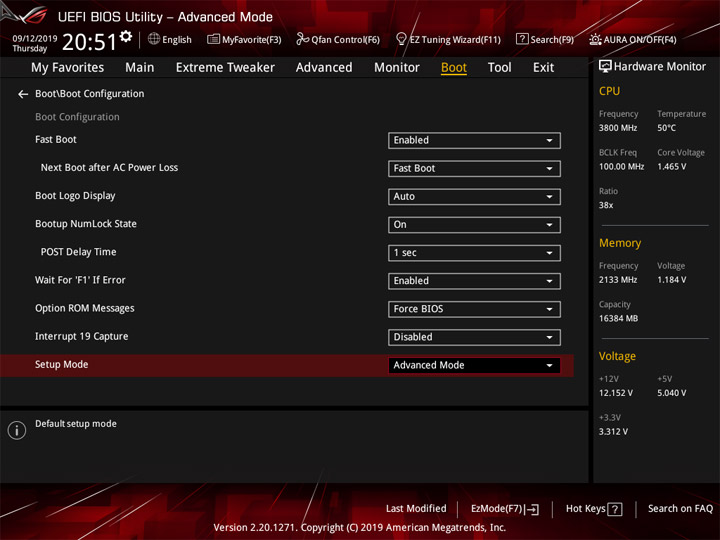This screenshot has height=540, width=720.
Task: Open the Option ROM Messages dropdown
Action: click(474, 309)
